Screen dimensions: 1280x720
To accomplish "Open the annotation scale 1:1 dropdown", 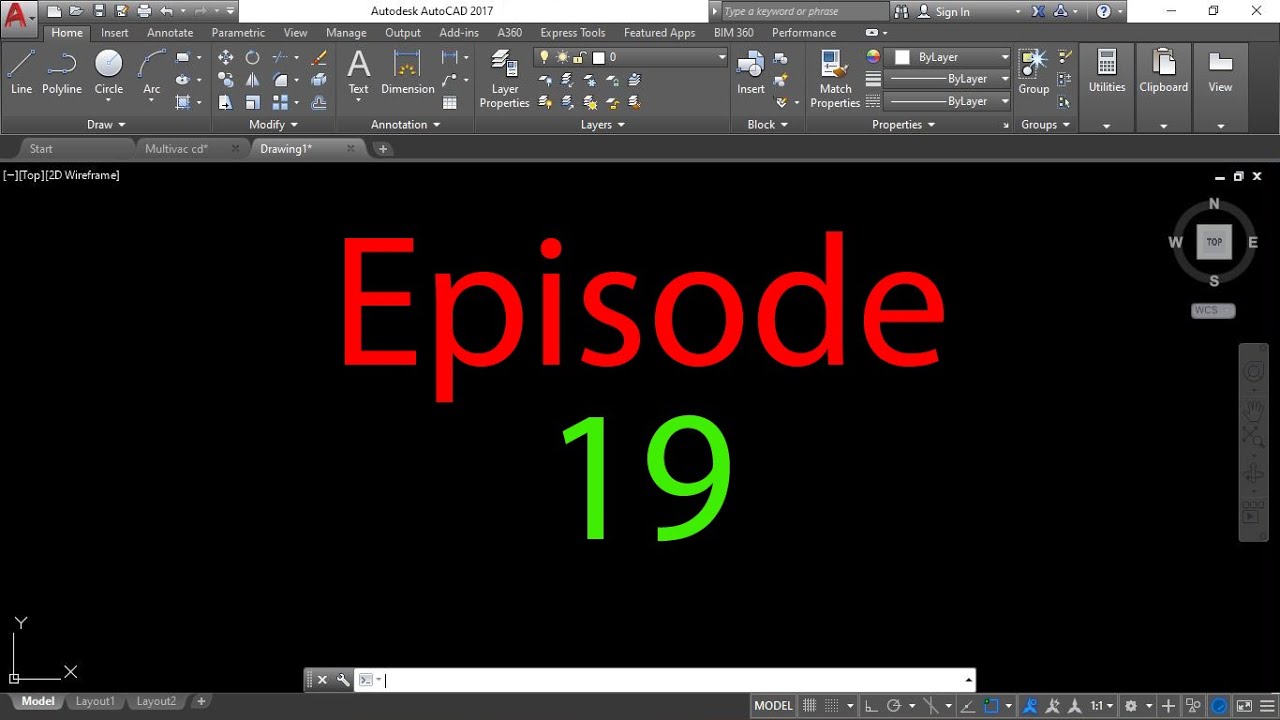I will click(x=1101, y=706).
